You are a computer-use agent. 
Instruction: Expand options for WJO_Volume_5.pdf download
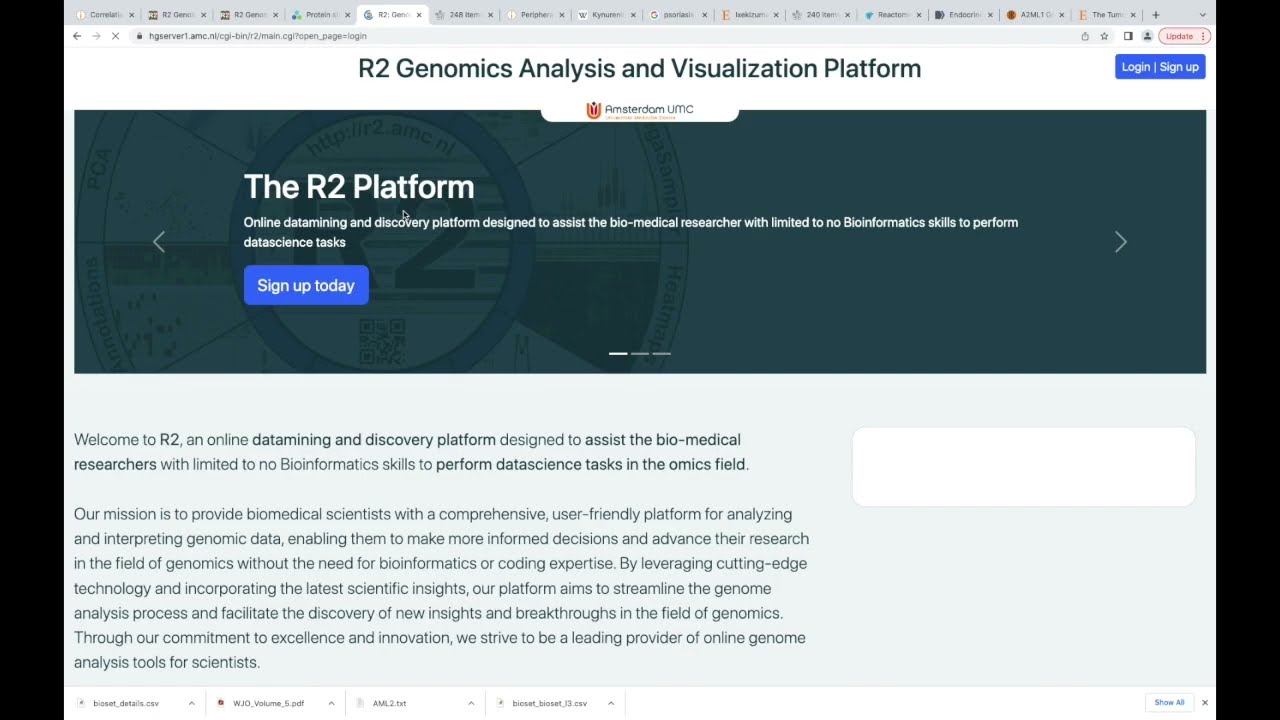[x=331, y=703]
